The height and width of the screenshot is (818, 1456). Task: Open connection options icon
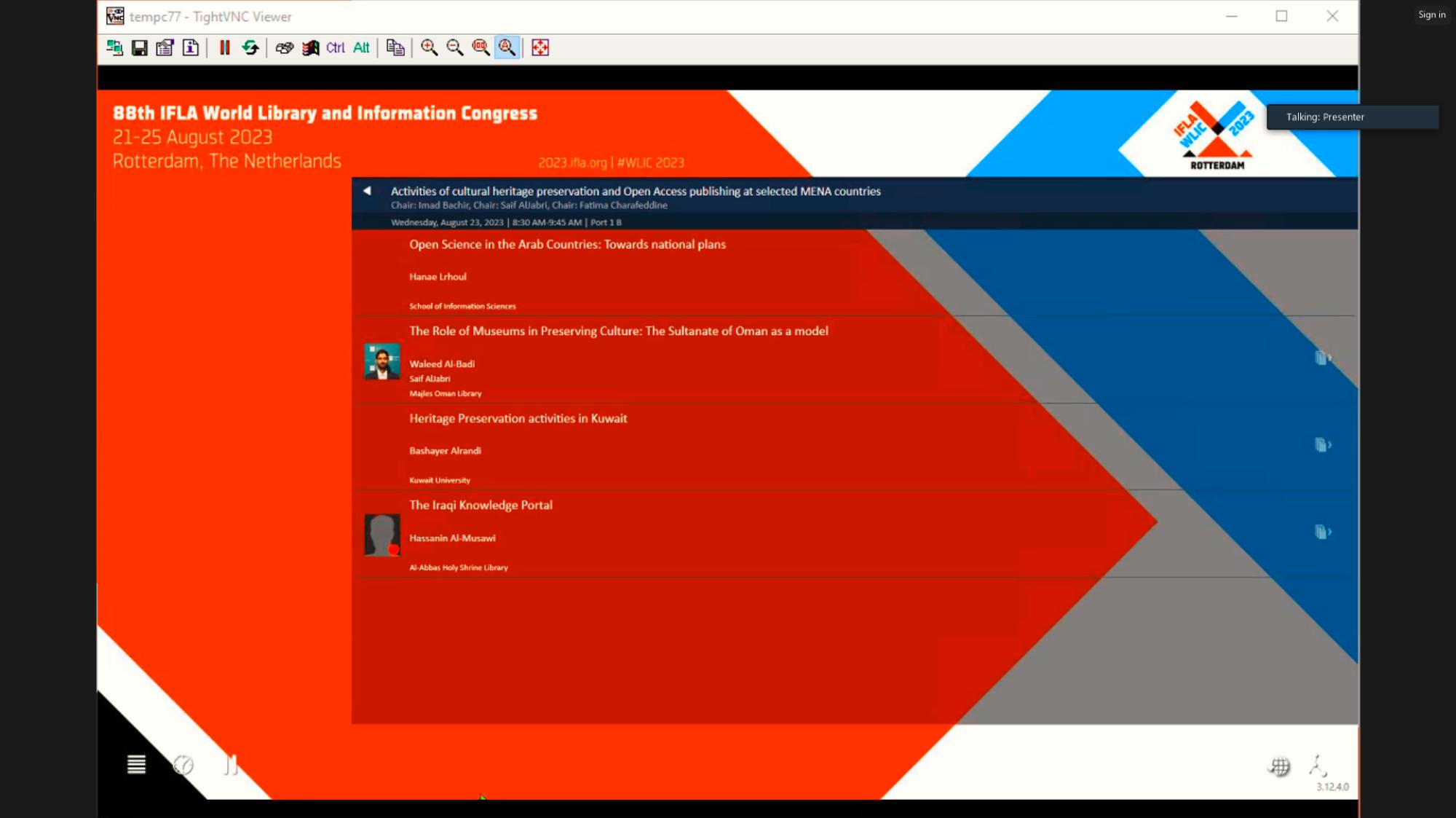click(165, 48)
